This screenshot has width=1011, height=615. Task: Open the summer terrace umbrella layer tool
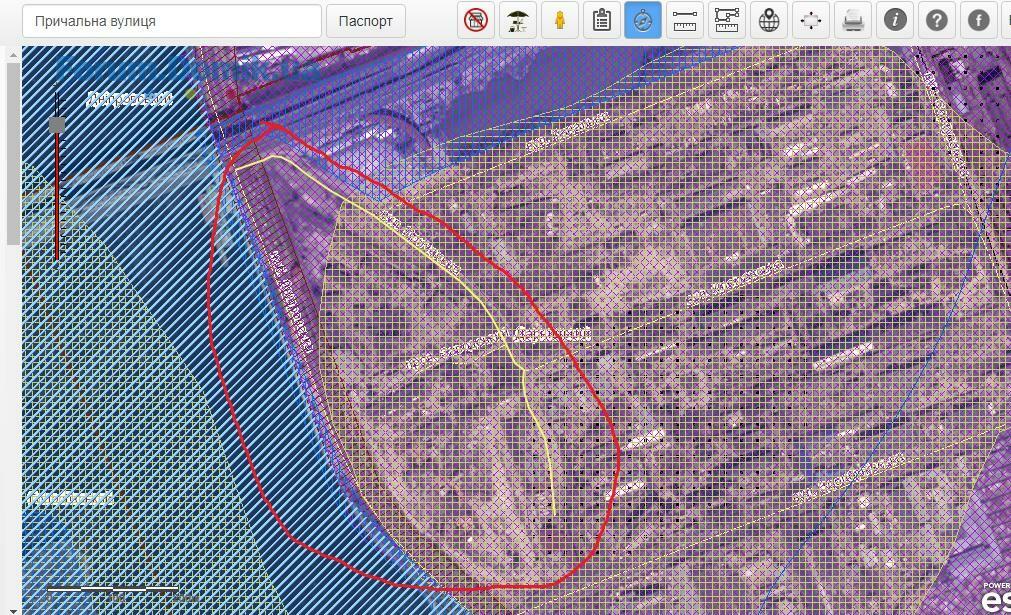tap(518, 21)
